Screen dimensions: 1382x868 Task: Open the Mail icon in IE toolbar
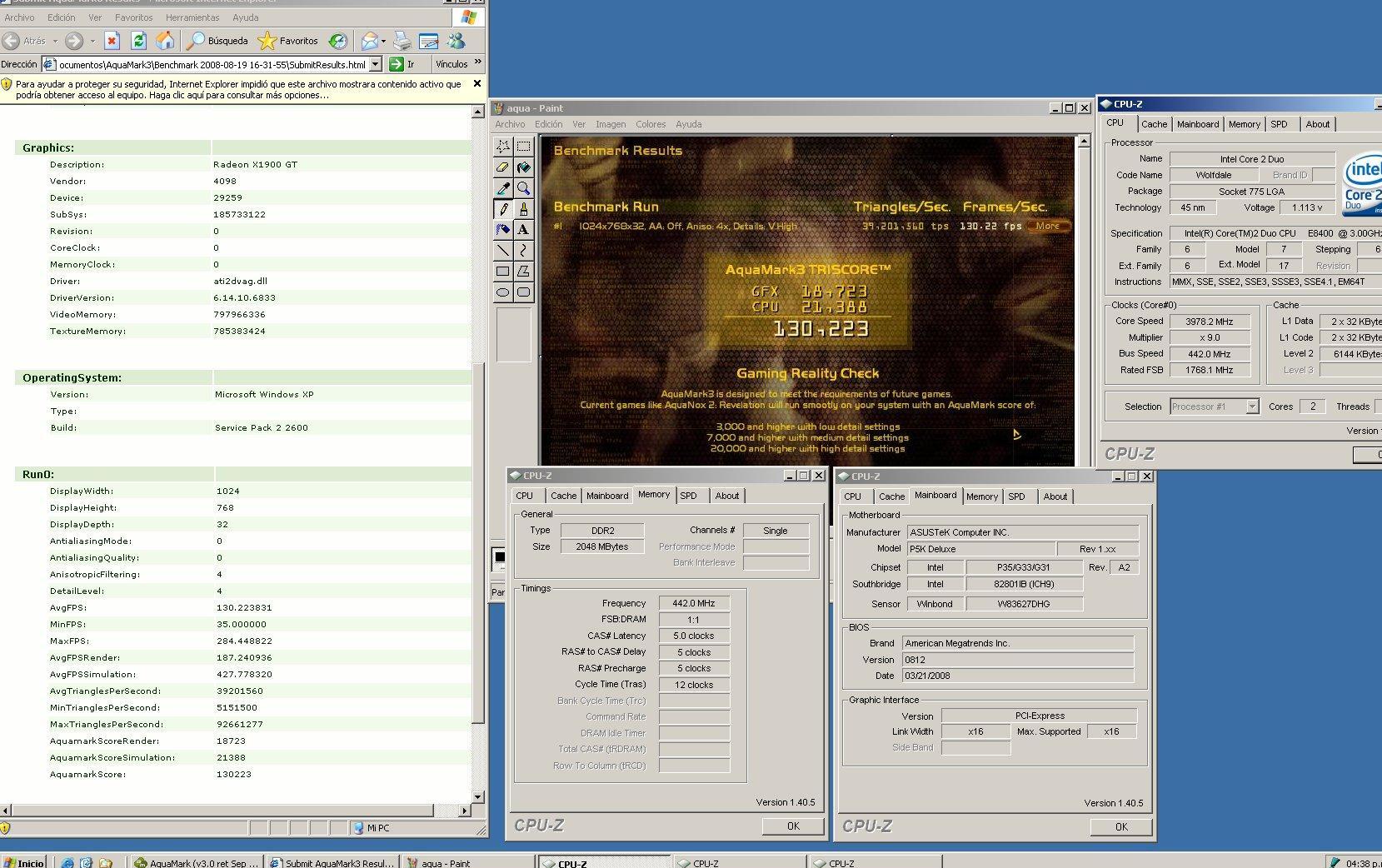point(369,40)
